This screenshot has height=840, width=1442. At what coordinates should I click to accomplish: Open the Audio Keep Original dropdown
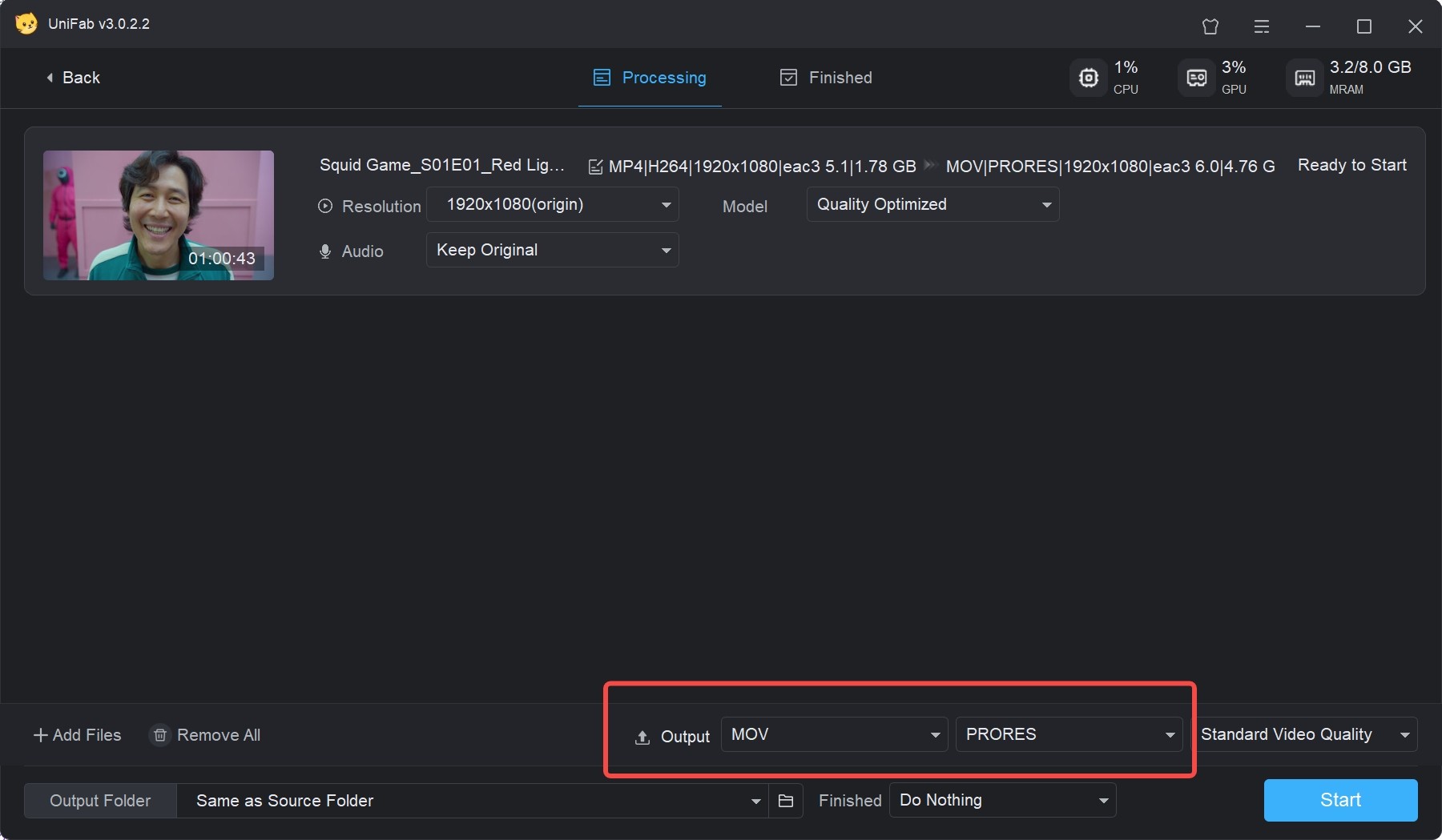coord(553,250)
